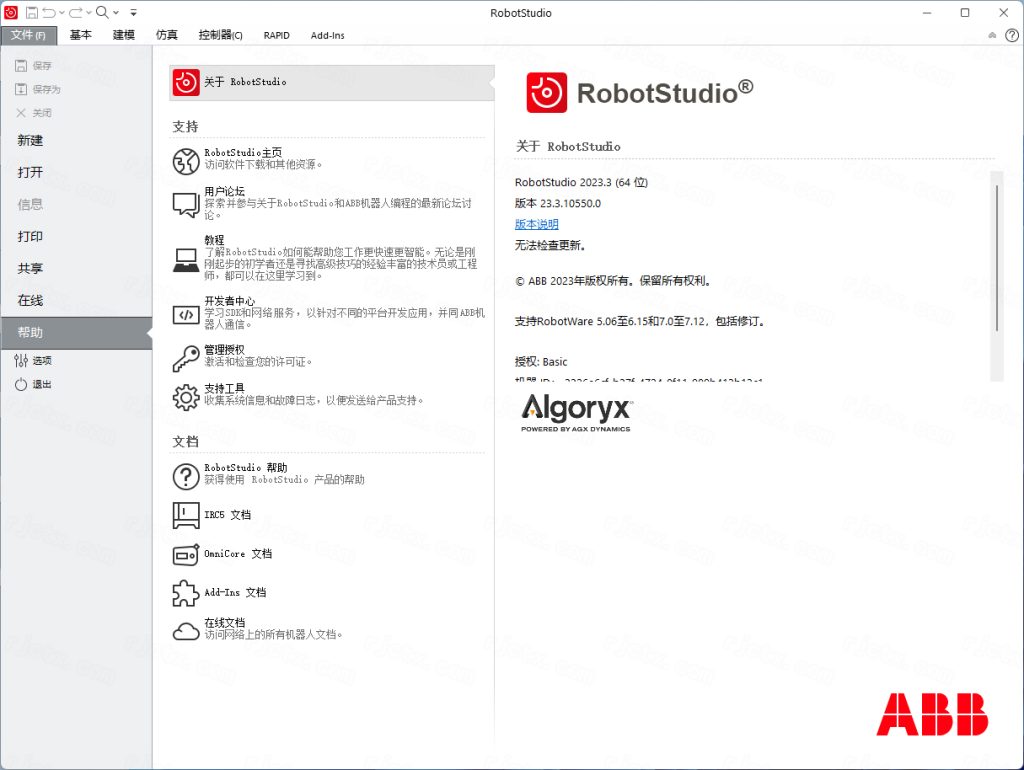Screen dimensions: 1024x770
Task: Select 帮助 in the backstage sidebar
Action: point(76,332)
